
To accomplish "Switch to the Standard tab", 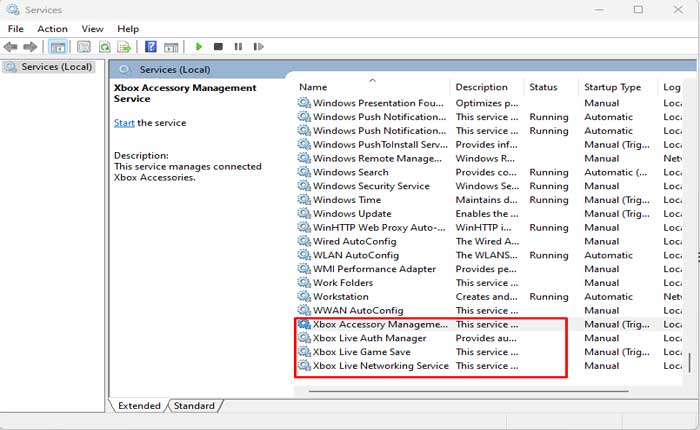I will 194,405.
